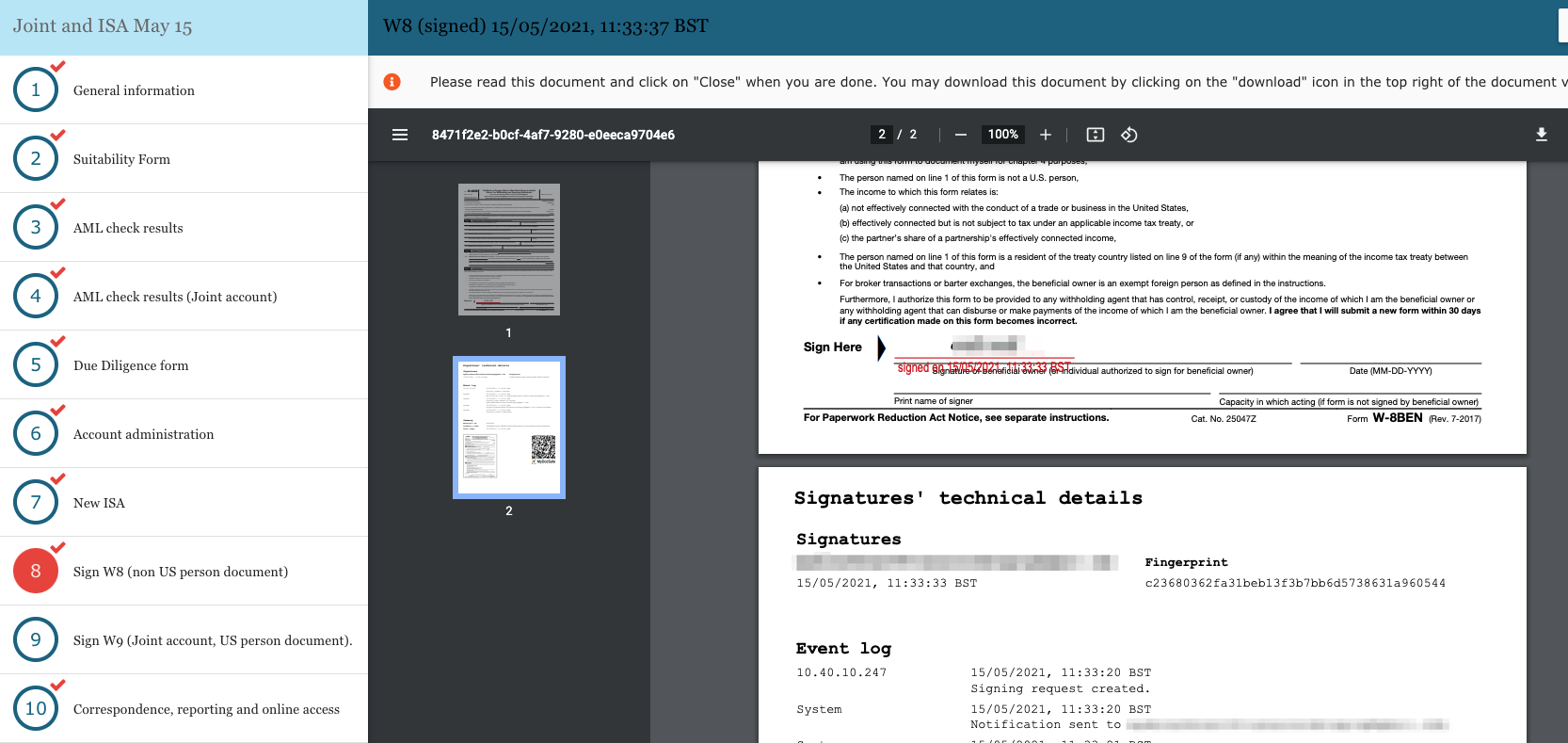Screen dimensions: 1568x743
Task: Click IP address 10.40.10.247 in event log
Action: pyautogui.click(x=841, y=672)
